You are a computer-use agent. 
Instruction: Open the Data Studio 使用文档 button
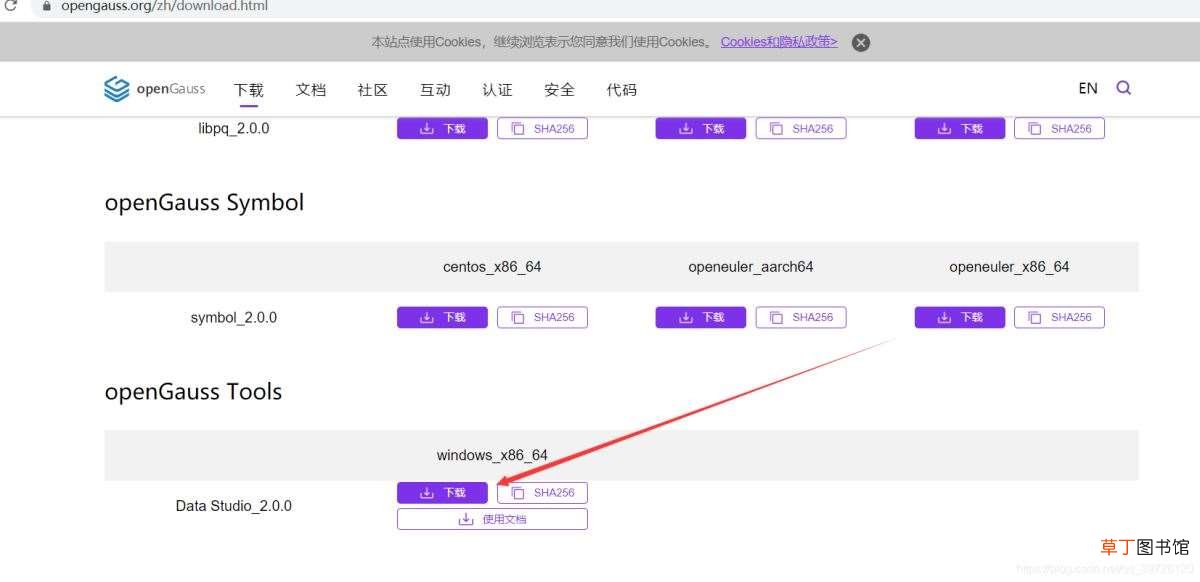(x=492, y=519)
